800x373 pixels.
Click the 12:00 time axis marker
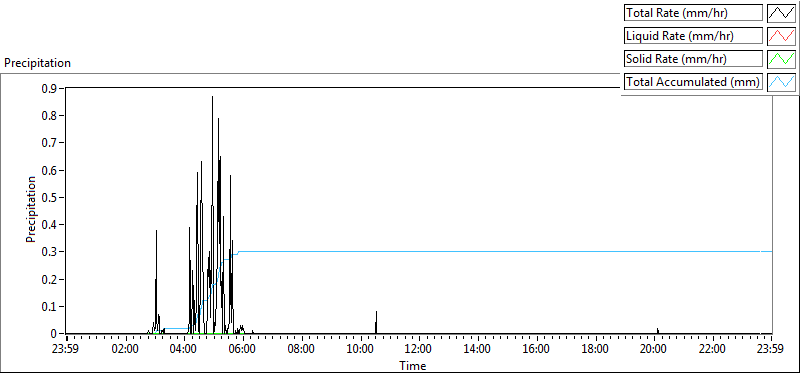(419, 350)
